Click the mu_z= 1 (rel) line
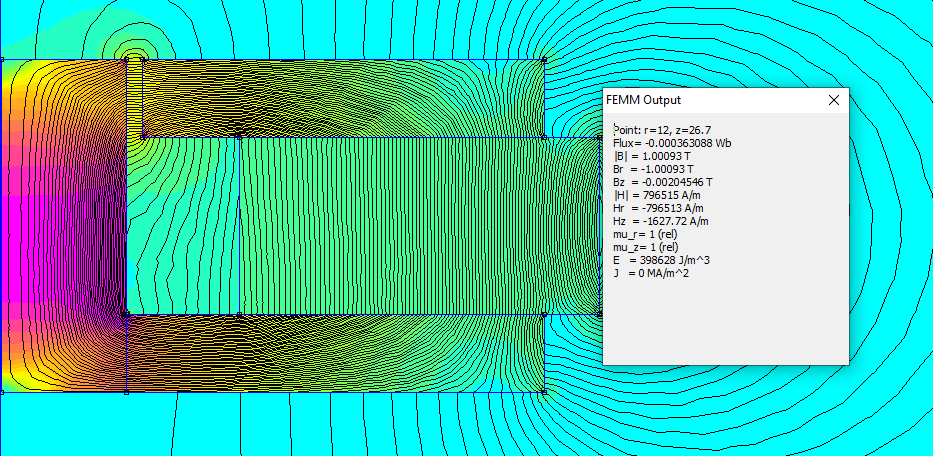This screenshot has width=933, height=456. point(646,247)
